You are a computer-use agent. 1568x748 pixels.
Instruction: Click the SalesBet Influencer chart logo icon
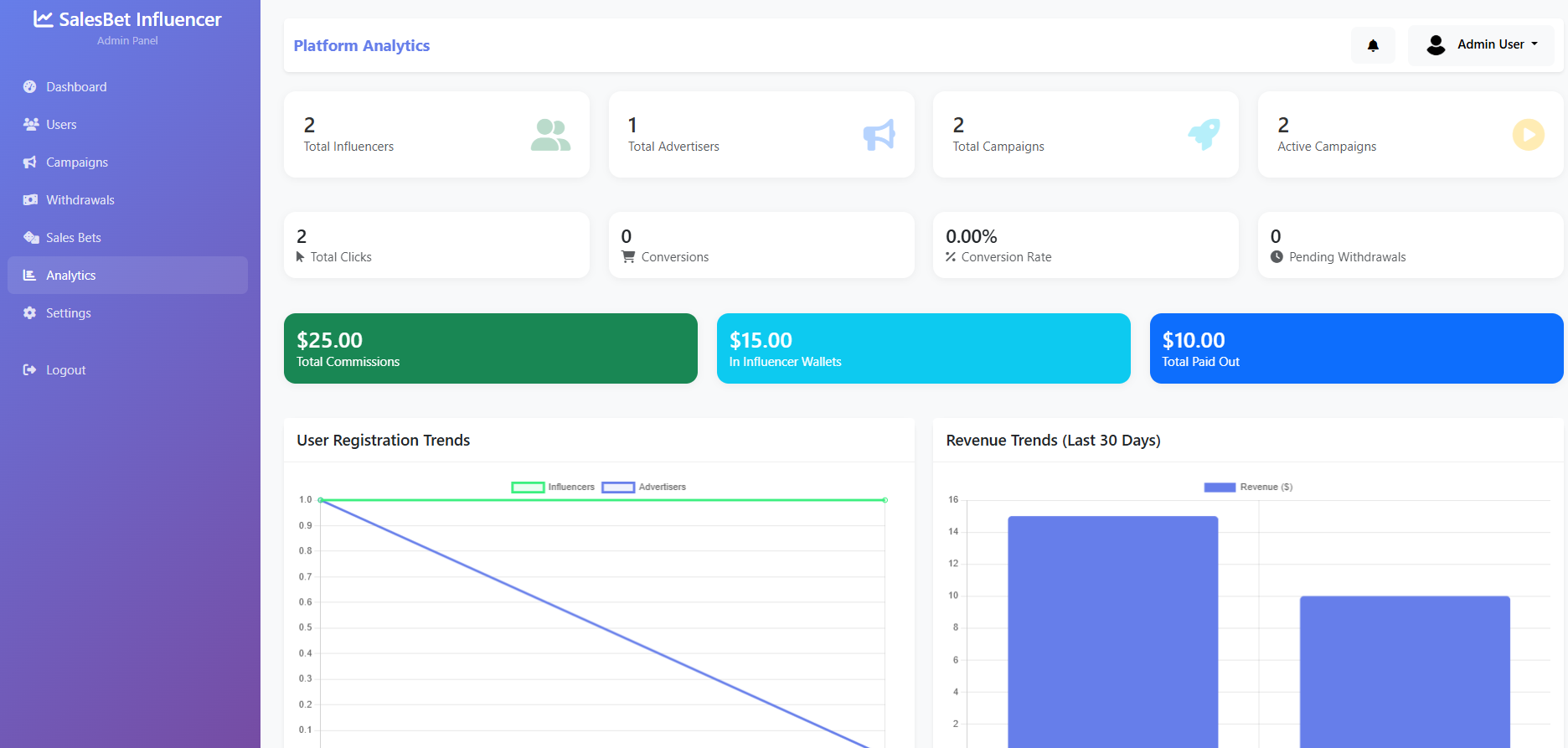coord(43,19)
